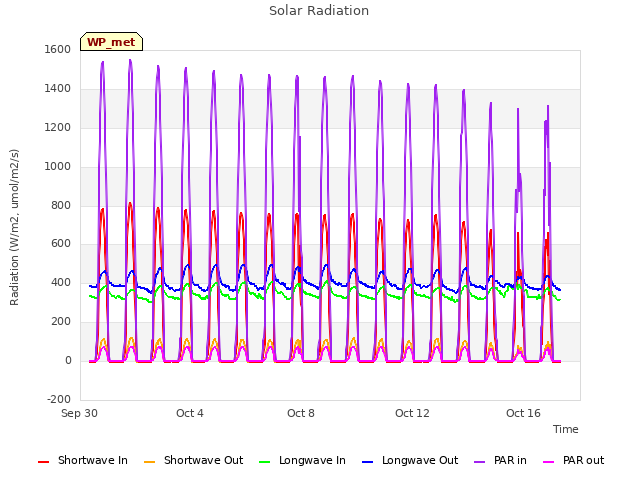Toggle the PAR in legend entry
The height and width of the screenshot is (480, 640).
point(500,460)
